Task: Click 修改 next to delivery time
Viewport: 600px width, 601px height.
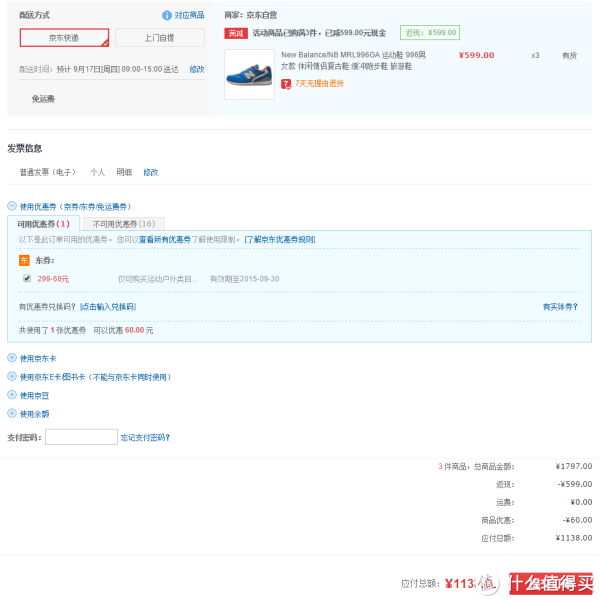Action: pyautogui.click(x=197, y=69)
